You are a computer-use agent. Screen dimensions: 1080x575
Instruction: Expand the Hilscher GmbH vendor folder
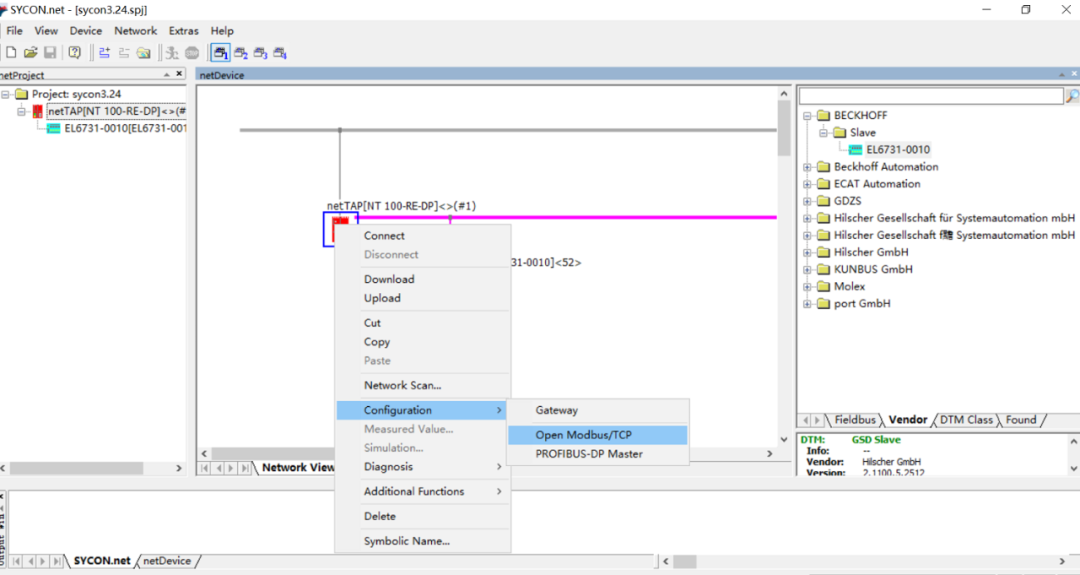click(x=807, y=252)
